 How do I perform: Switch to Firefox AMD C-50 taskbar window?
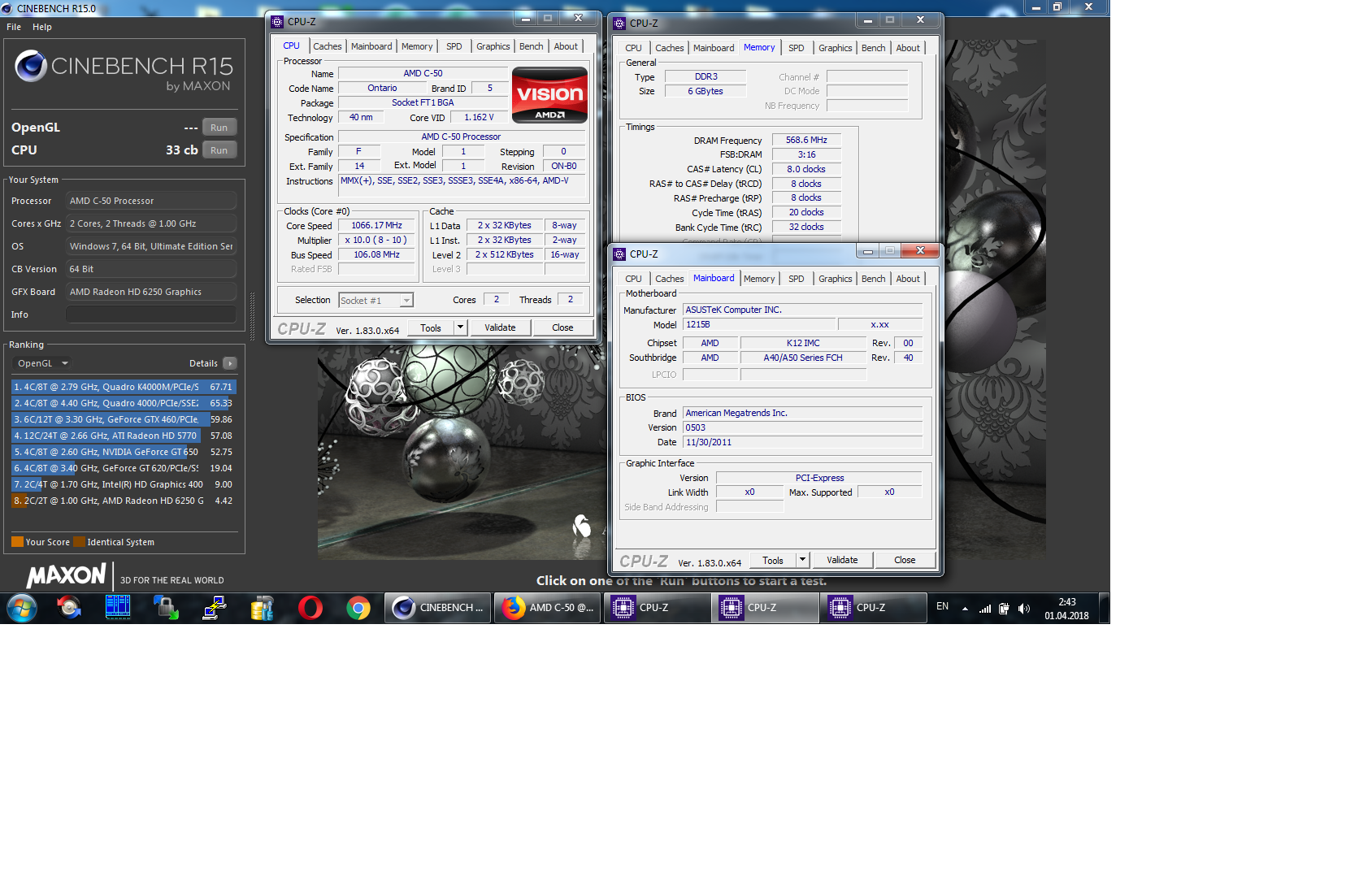(547, 608)
